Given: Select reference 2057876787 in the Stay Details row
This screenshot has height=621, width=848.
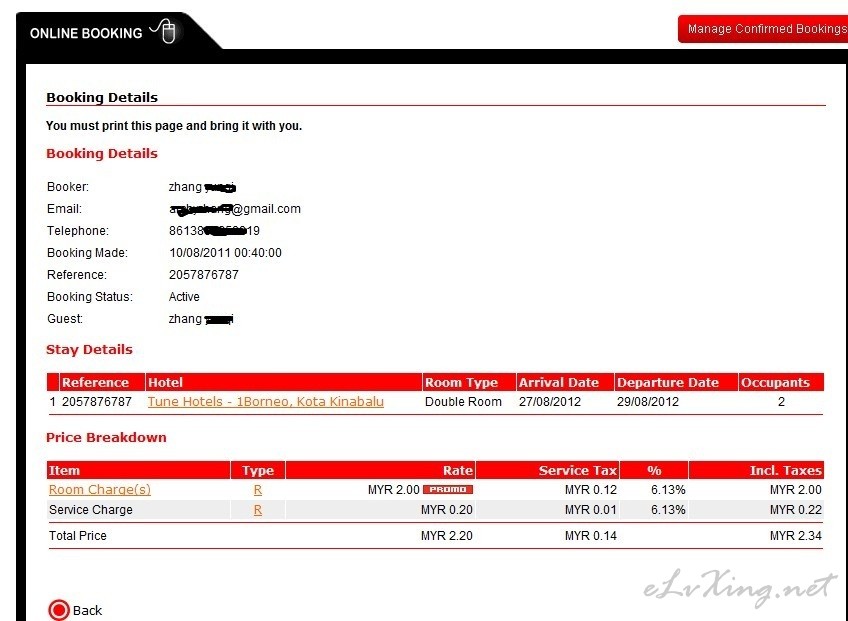Looking at the screenshot, I should click(x=97, y=402).
